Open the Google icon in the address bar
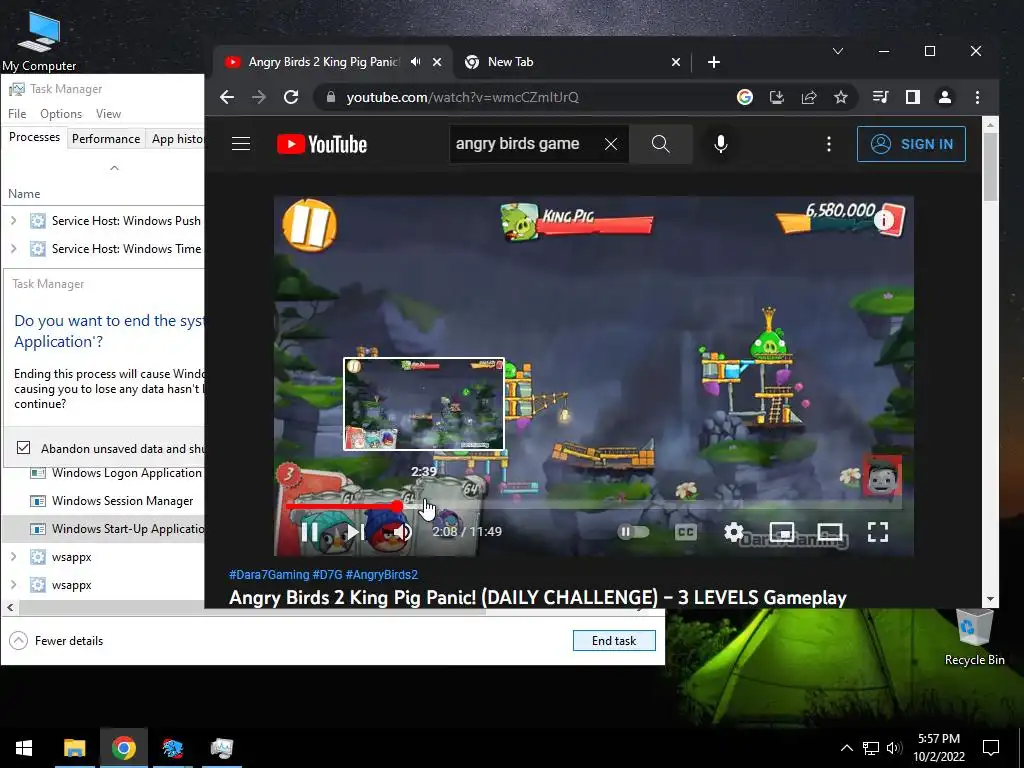The image size is (1024, 768). tap(744, 97)
